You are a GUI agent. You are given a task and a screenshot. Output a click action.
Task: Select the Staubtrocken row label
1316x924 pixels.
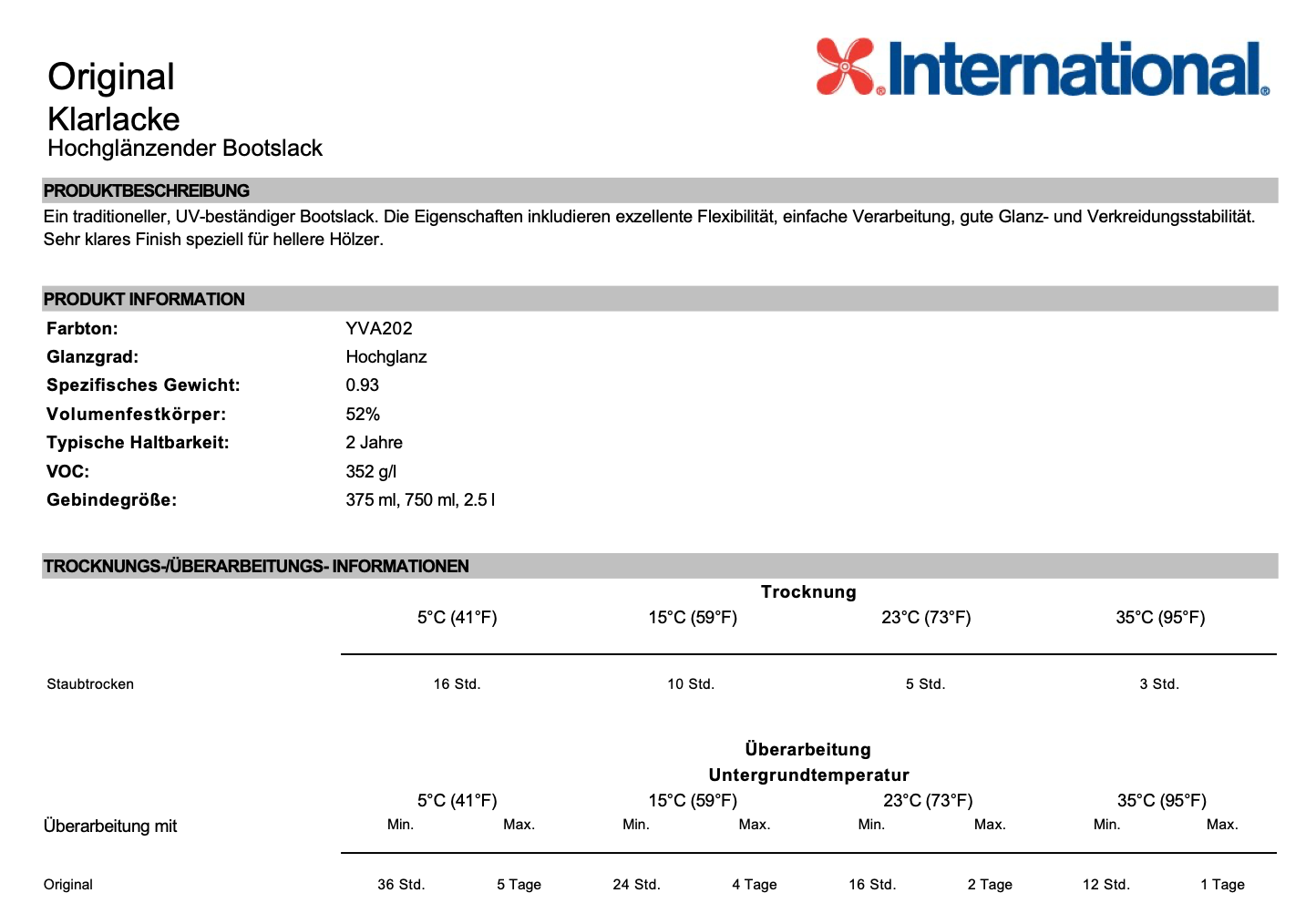(90, 683)
